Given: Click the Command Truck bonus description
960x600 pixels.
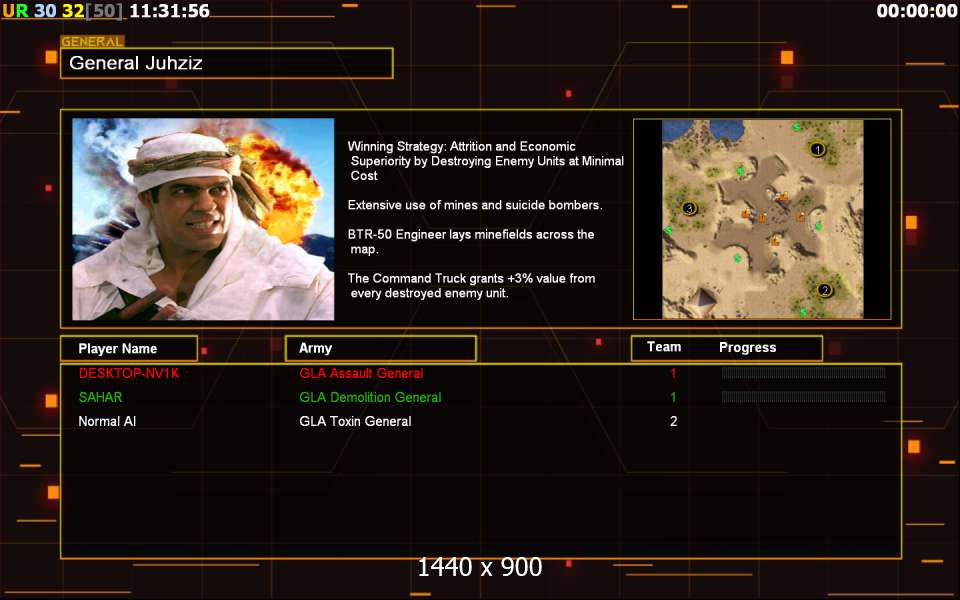Looking at the screenshot, I should point(471,285).
